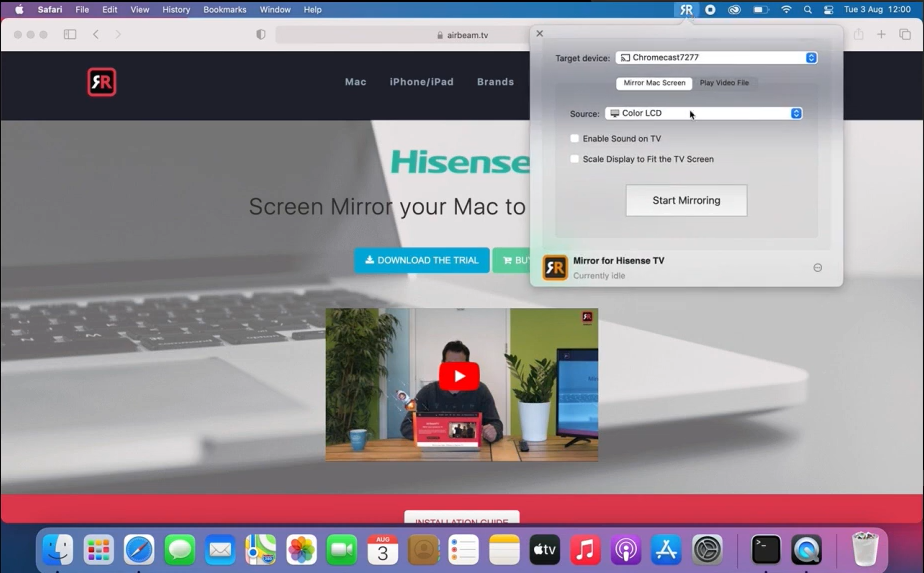924x573 pixels.
Task: Click the Safari privacy shield icon
Action: tap(260, 34)
